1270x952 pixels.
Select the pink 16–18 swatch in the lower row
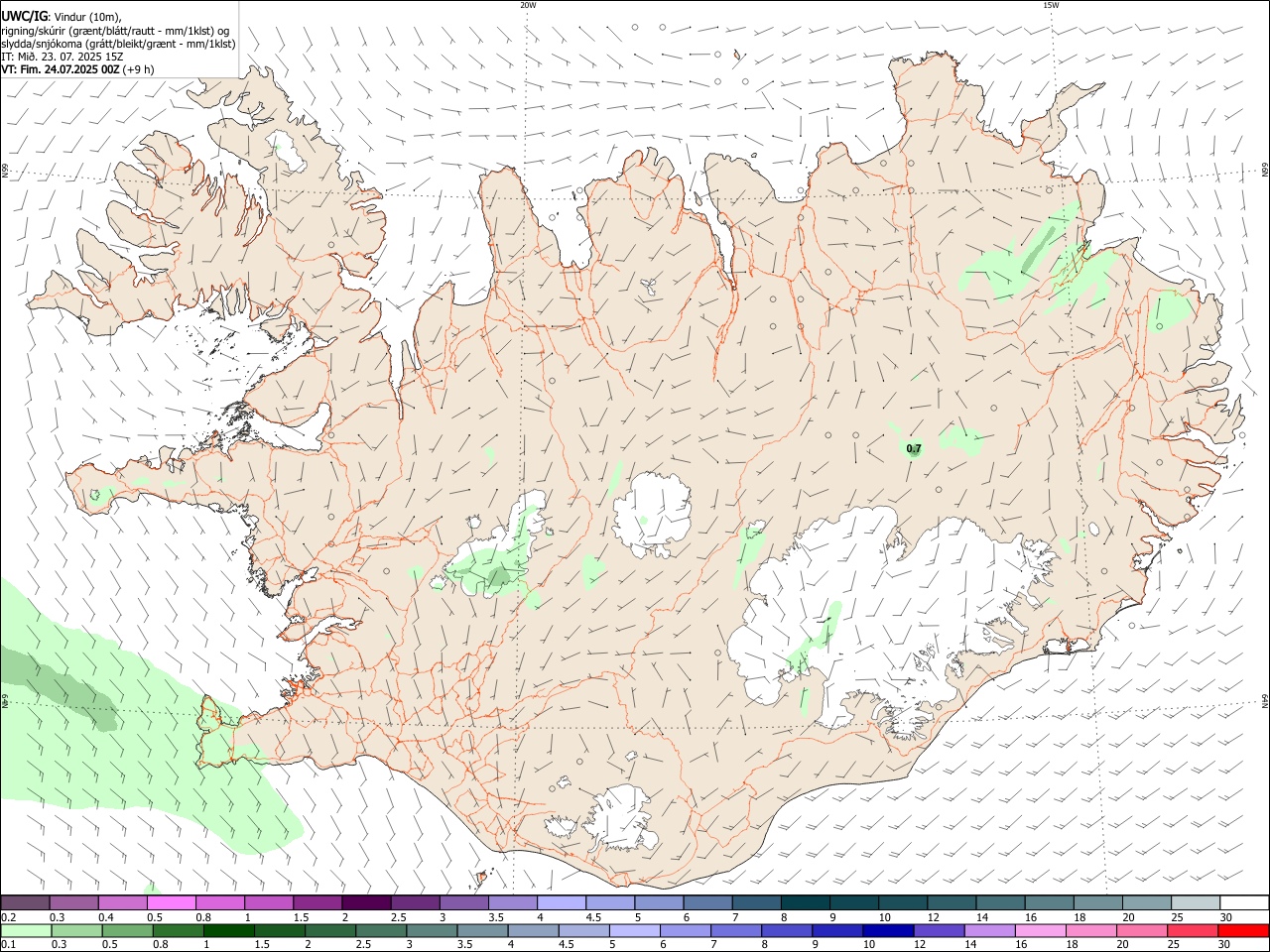(x=1042, y=930)
